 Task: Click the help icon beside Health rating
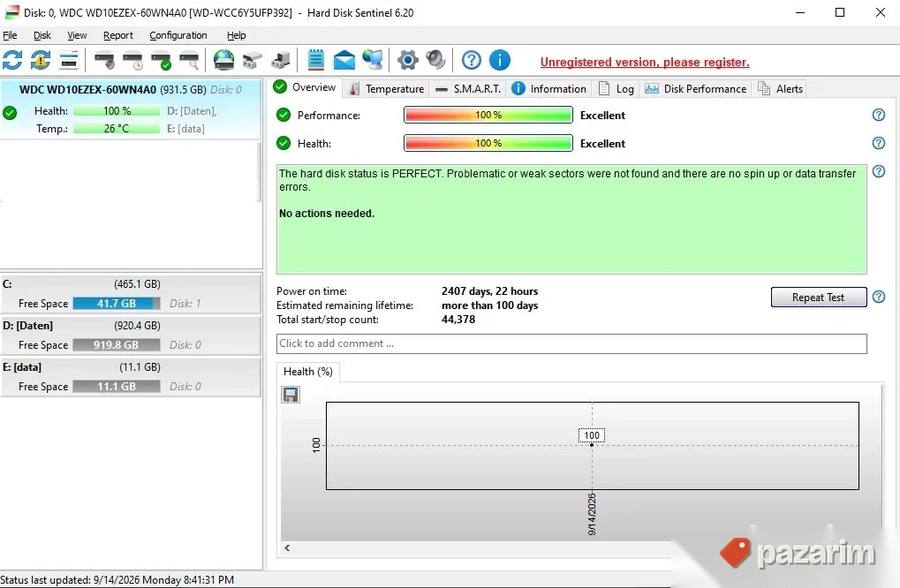(x=878, y=143)
